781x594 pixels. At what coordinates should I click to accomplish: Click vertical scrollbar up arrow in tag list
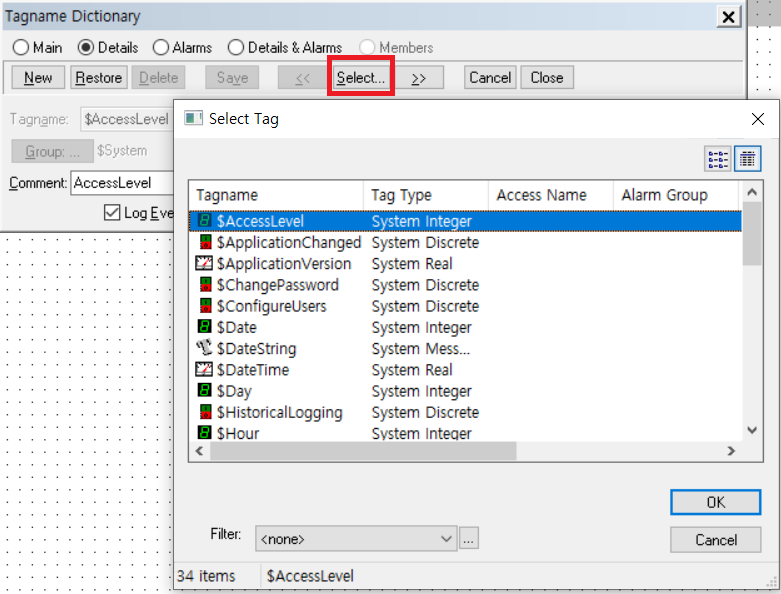752,192
